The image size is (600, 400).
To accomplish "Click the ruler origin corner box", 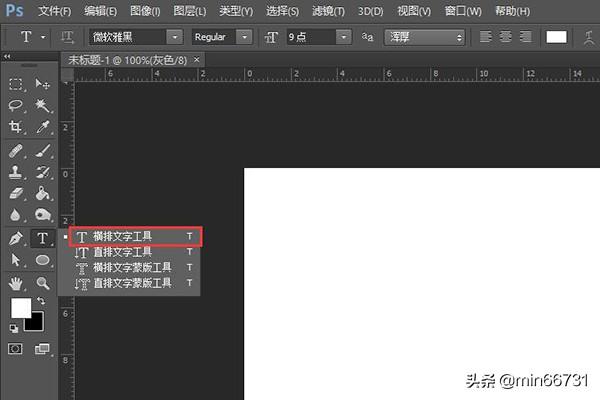I will pyautogui.click(x=67, y=74).
